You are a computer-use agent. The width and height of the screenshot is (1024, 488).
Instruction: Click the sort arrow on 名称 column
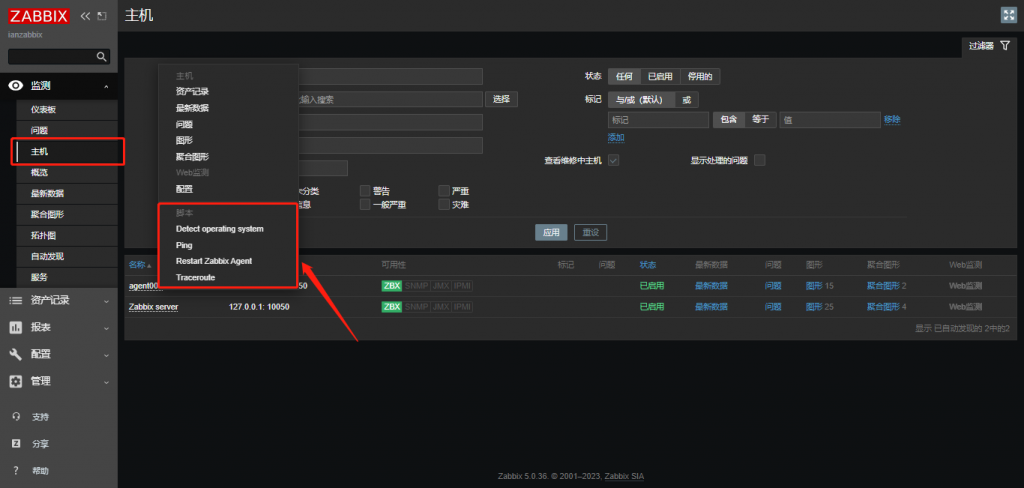149,265
